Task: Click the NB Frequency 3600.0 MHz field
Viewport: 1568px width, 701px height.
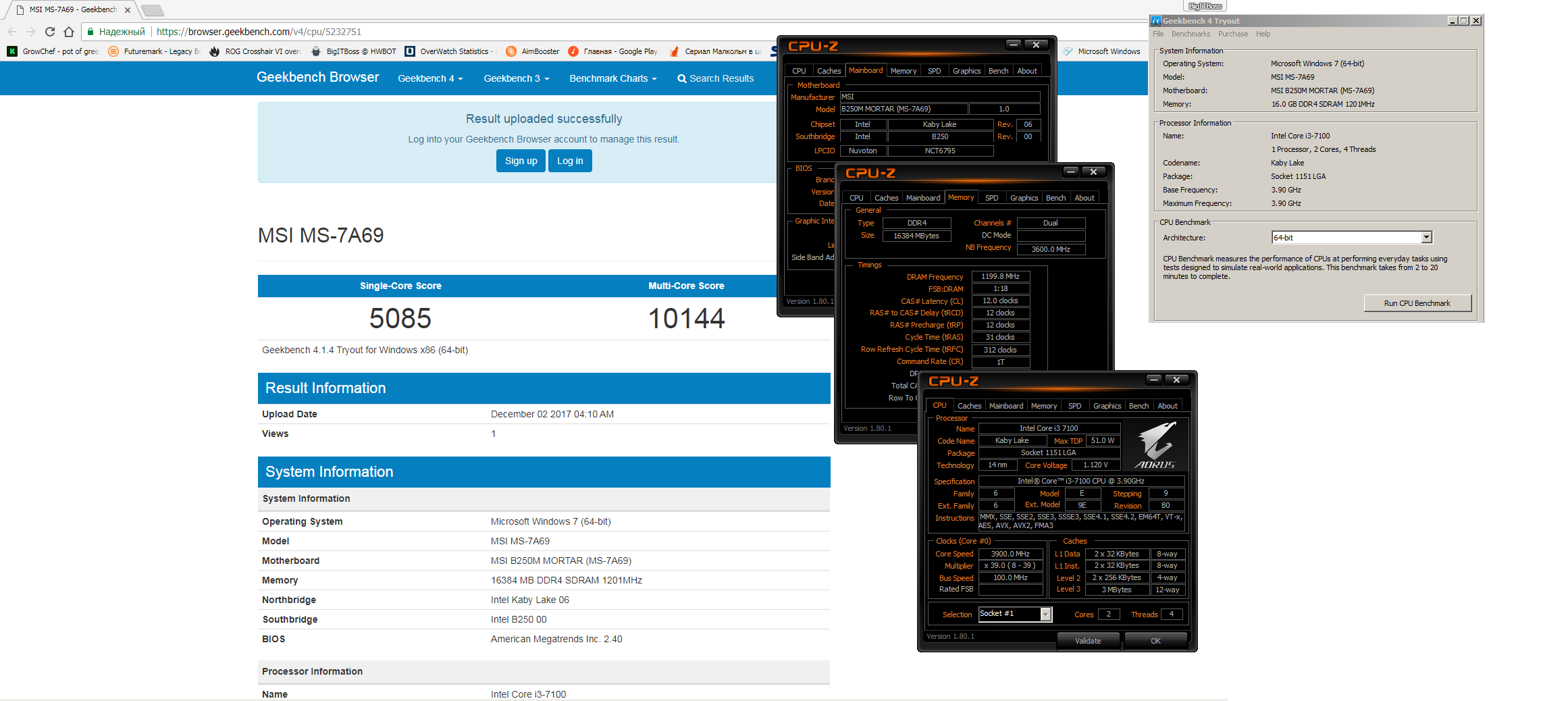Action: tap(1051, 249)
